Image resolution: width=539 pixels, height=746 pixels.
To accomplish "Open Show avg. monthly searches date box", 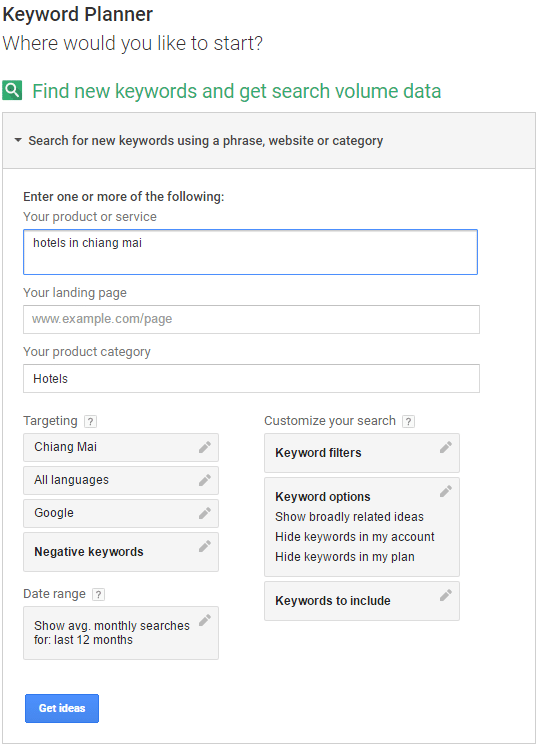I will pos(121,633).
